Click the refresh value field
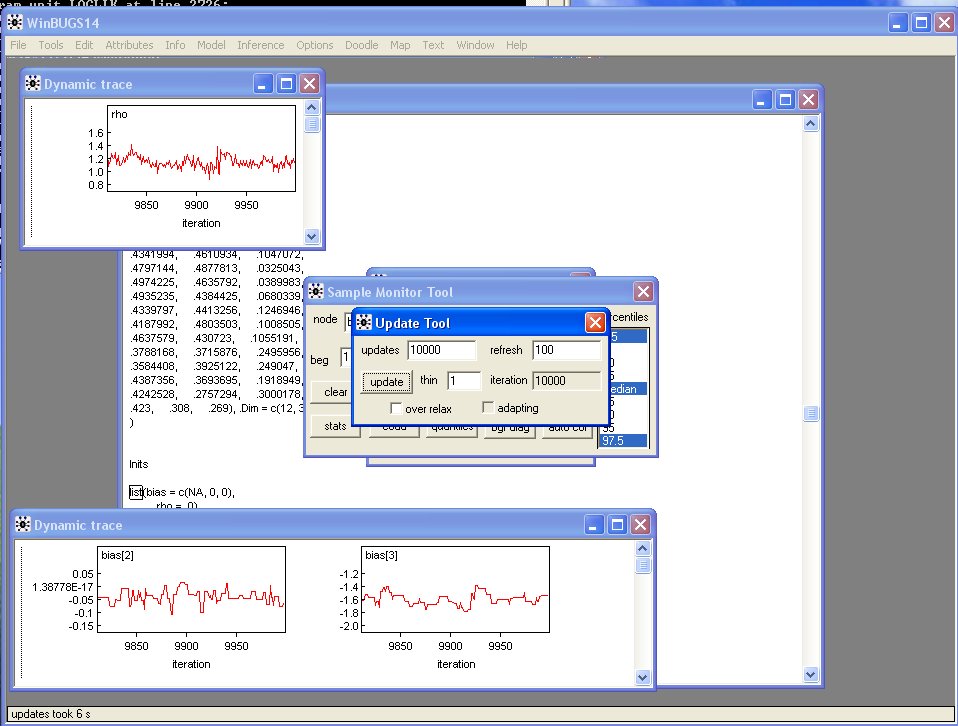Image resolution: width=958 pixels, height=726 pixels. click(x=566, y=351)
